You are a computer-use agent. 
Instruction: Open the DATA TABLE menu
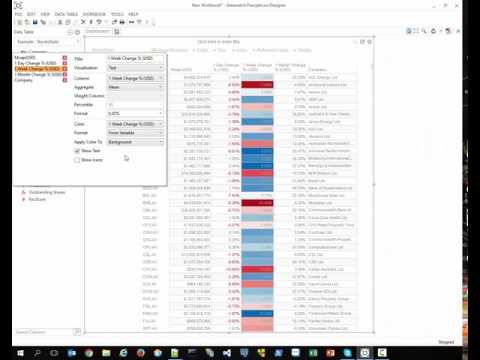click(x=66, y=14)
